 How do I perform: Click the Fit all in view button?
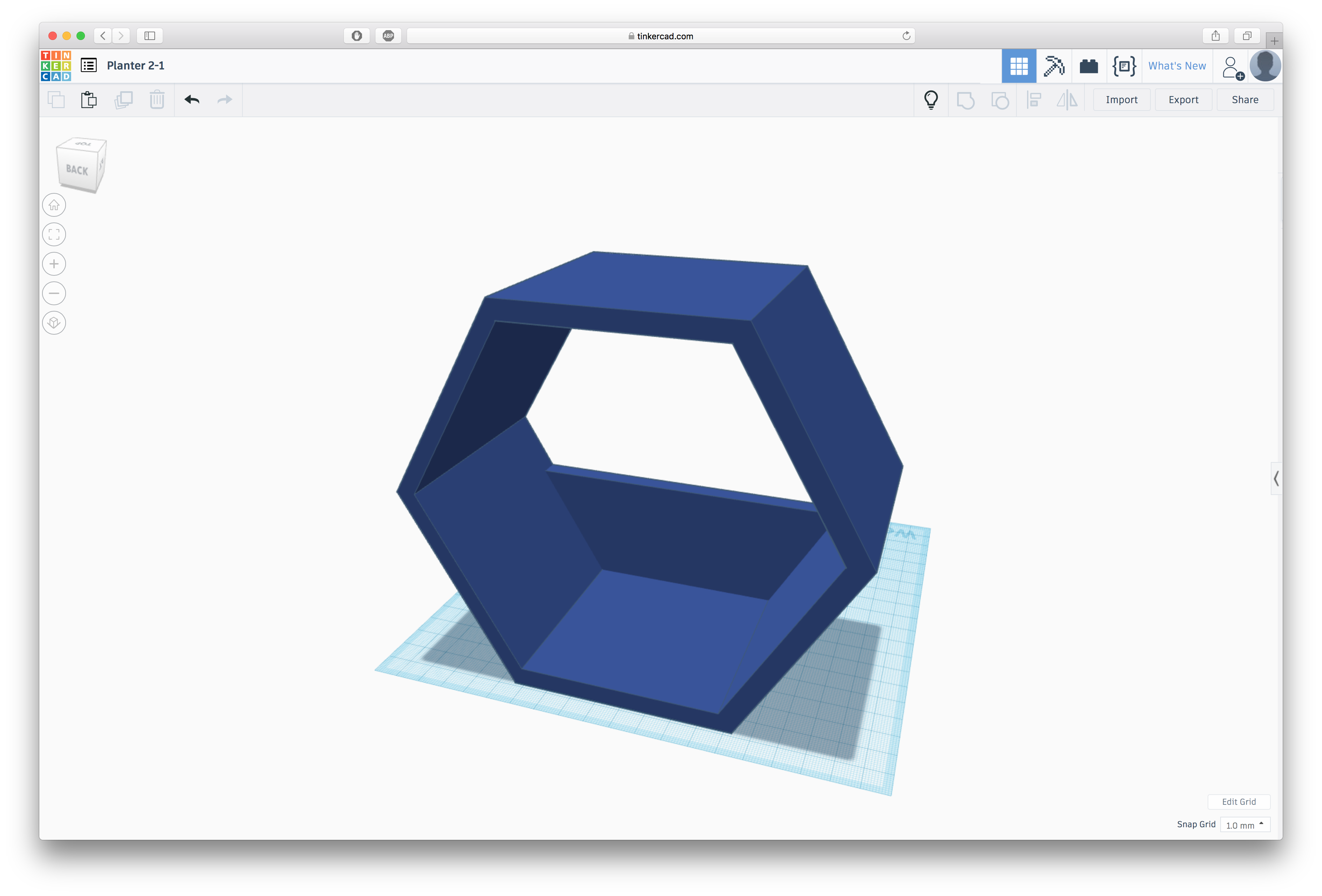point(54,234)
